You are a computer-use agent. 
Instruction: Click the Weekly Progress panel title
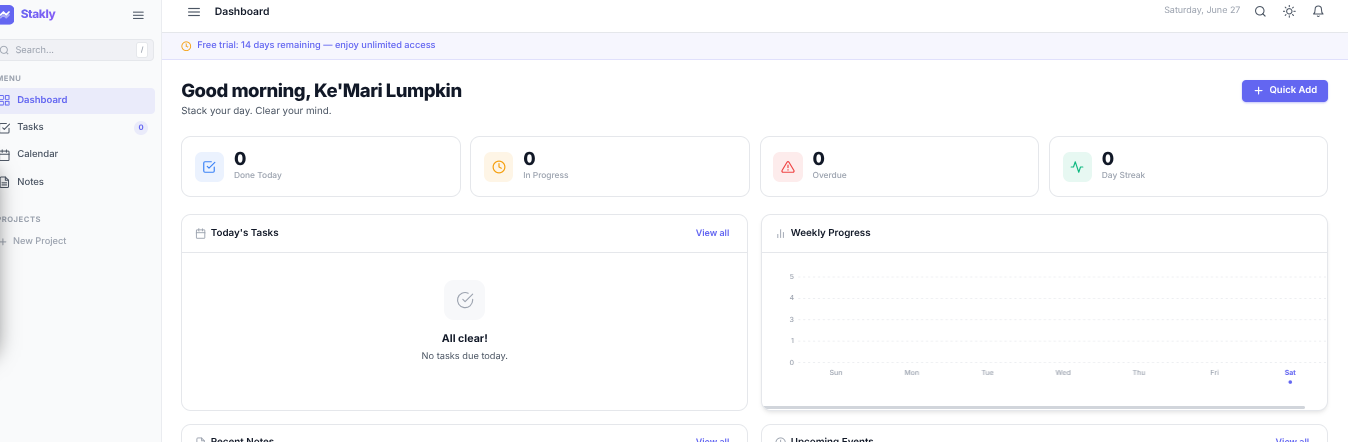coord(830,233)
